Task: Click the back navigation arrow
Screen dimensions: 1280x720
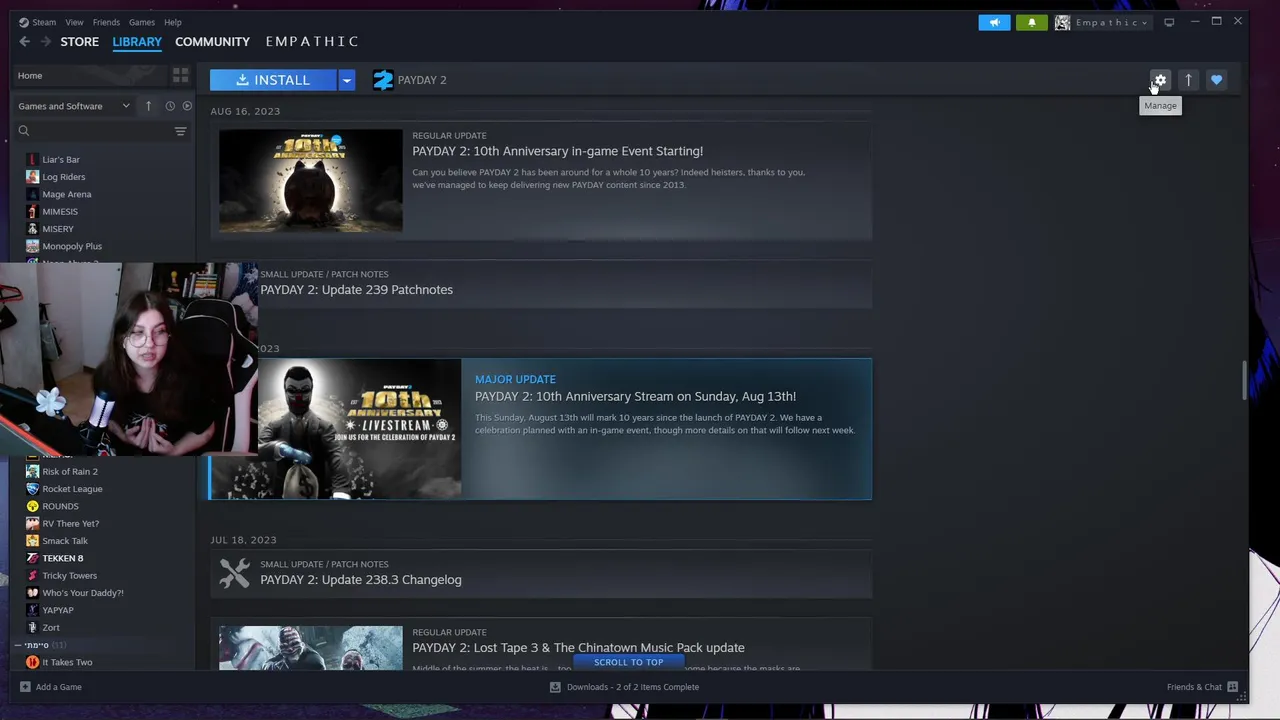Action: click(x=24, y=41)
